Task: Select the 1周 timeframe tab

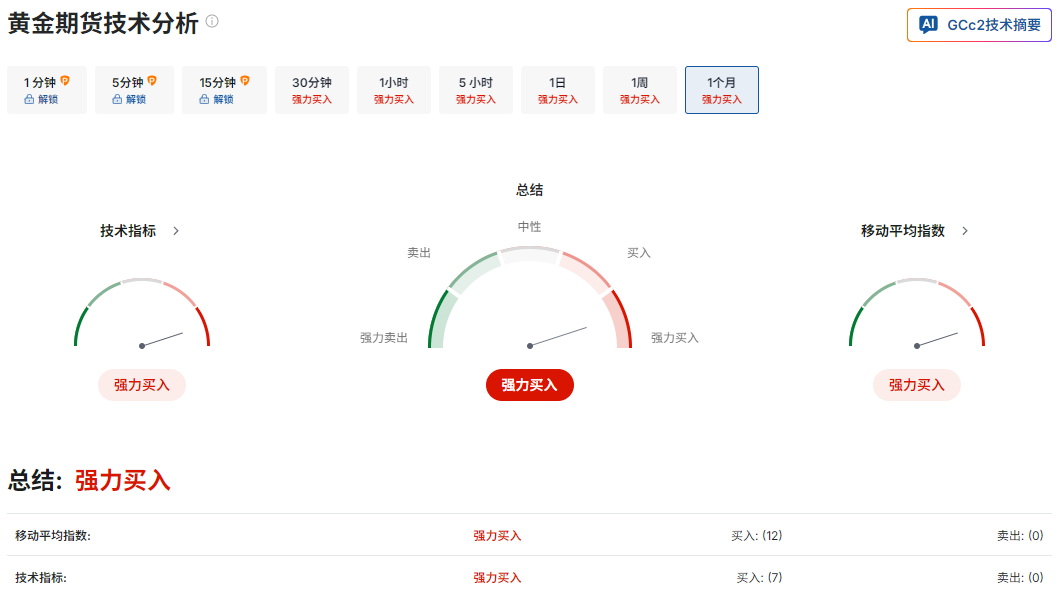Action: [x=639, y=90]
